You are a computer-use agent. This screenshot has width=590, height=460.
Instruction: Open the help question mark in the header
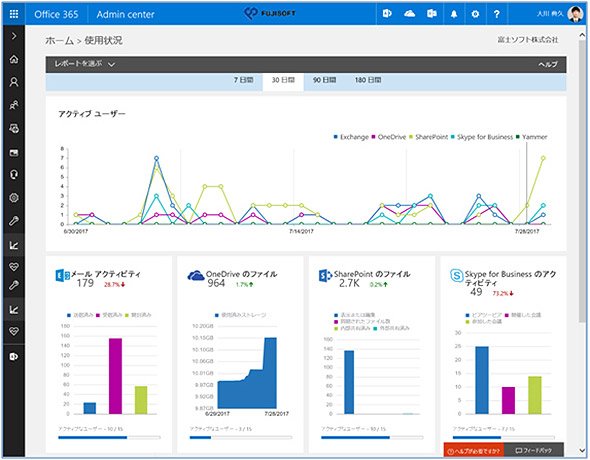point(497,14)
